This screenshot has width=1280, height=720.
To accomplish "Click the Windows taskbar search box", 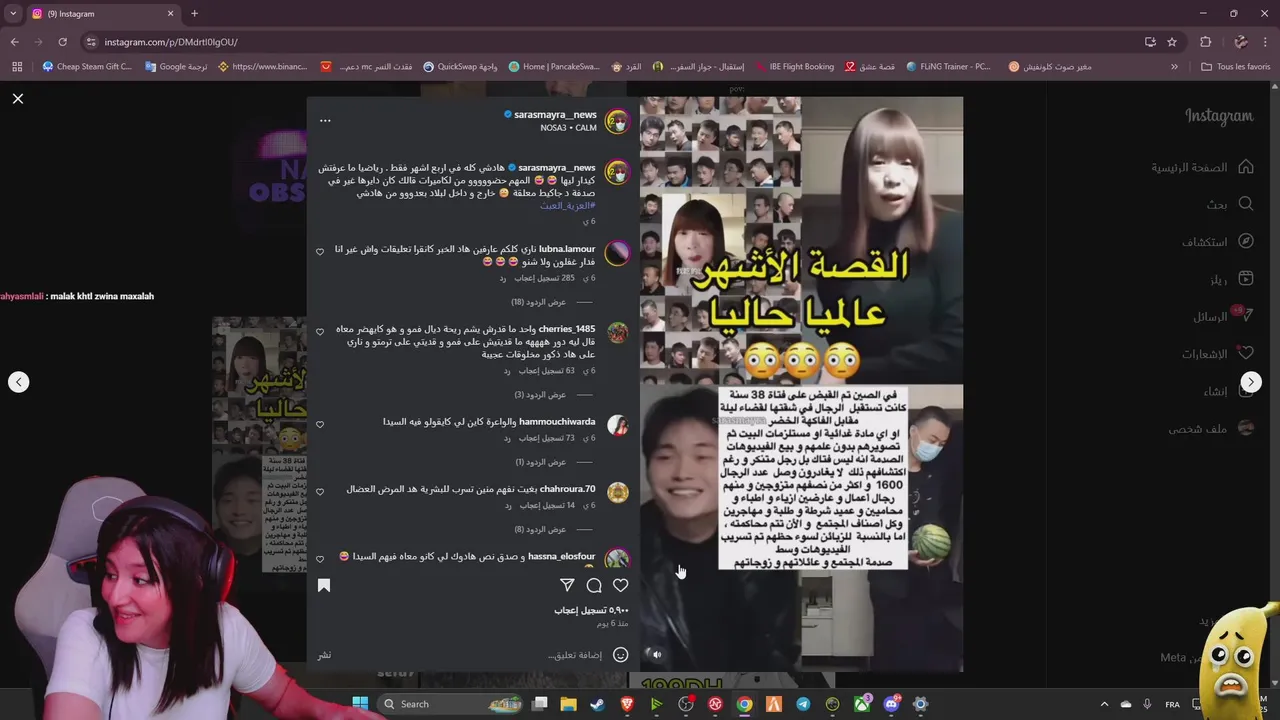I will [x=451, y=704].
